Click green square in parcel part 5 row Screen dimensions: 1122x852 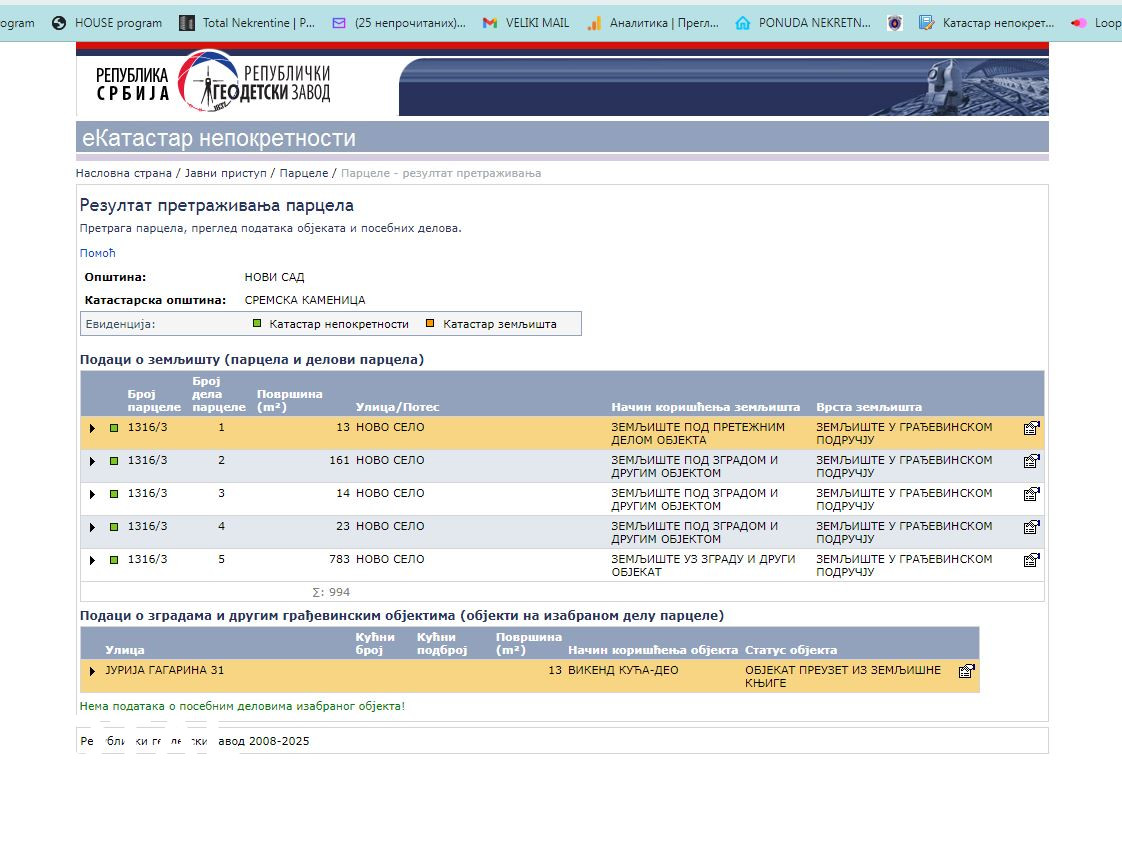tap(114, 559)
